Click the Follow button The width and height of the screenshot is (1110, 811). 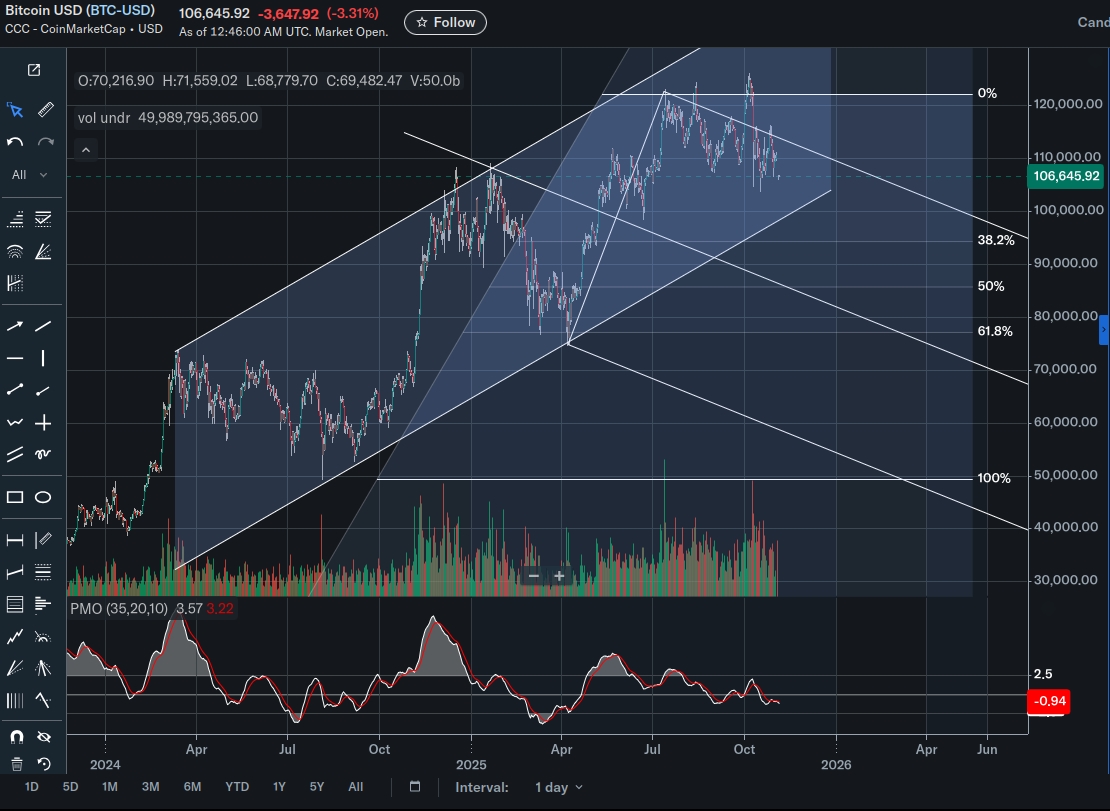coord(446,22)
